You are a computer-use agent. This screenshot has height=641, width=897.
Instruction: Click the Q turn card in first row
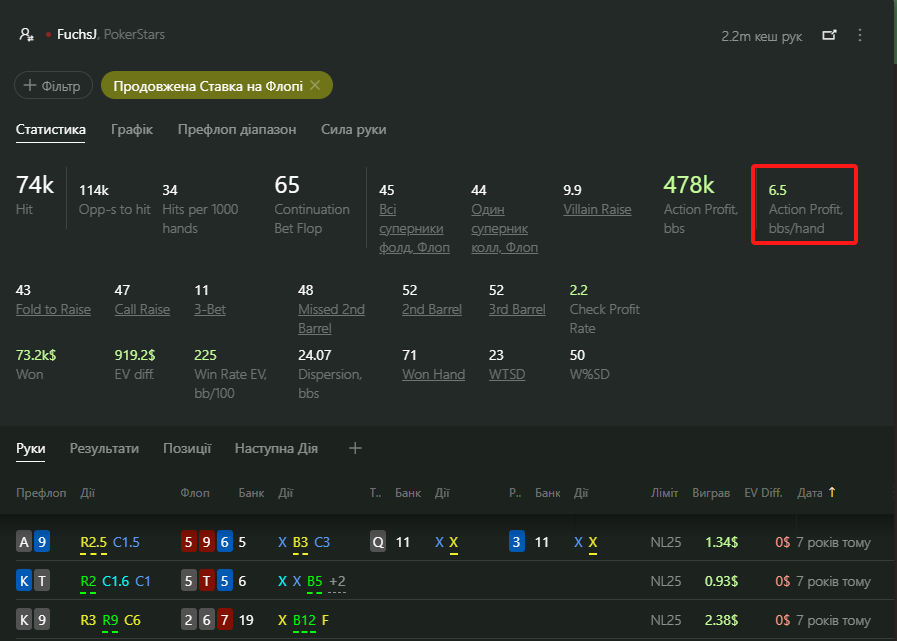point(378,542)
